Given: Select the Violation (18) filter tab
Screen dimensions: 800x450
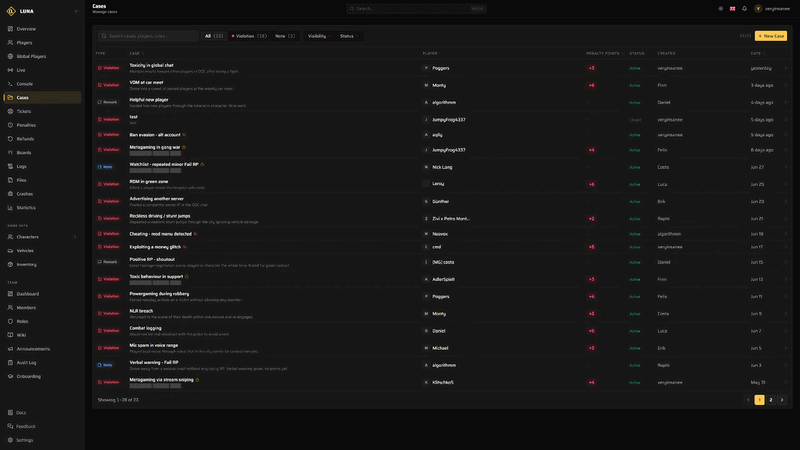Looking at the screenshot, I should [x=249, y=36].
